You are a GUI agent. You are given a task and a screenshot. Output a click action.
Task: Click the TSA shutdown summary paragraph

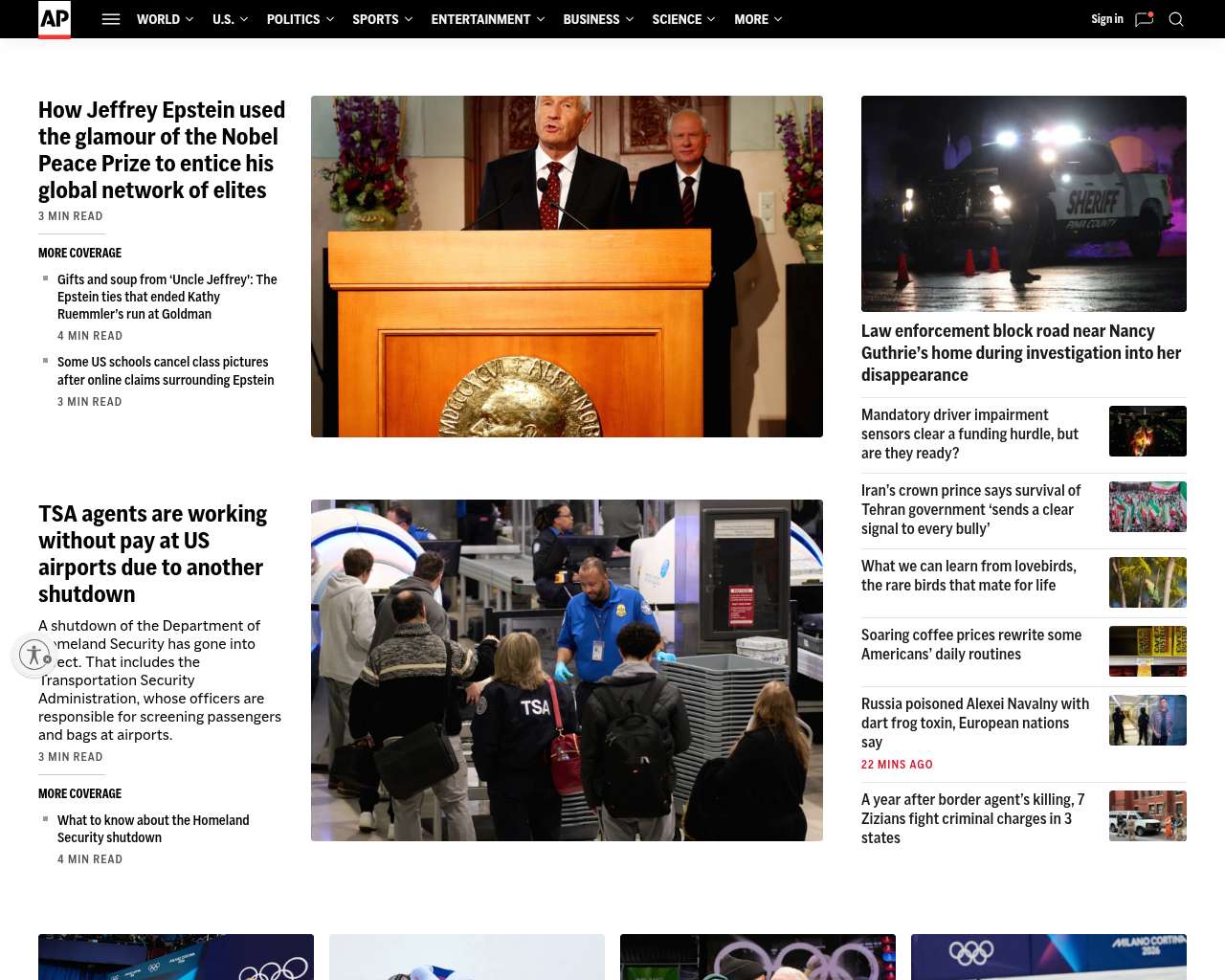click(160, 680)
